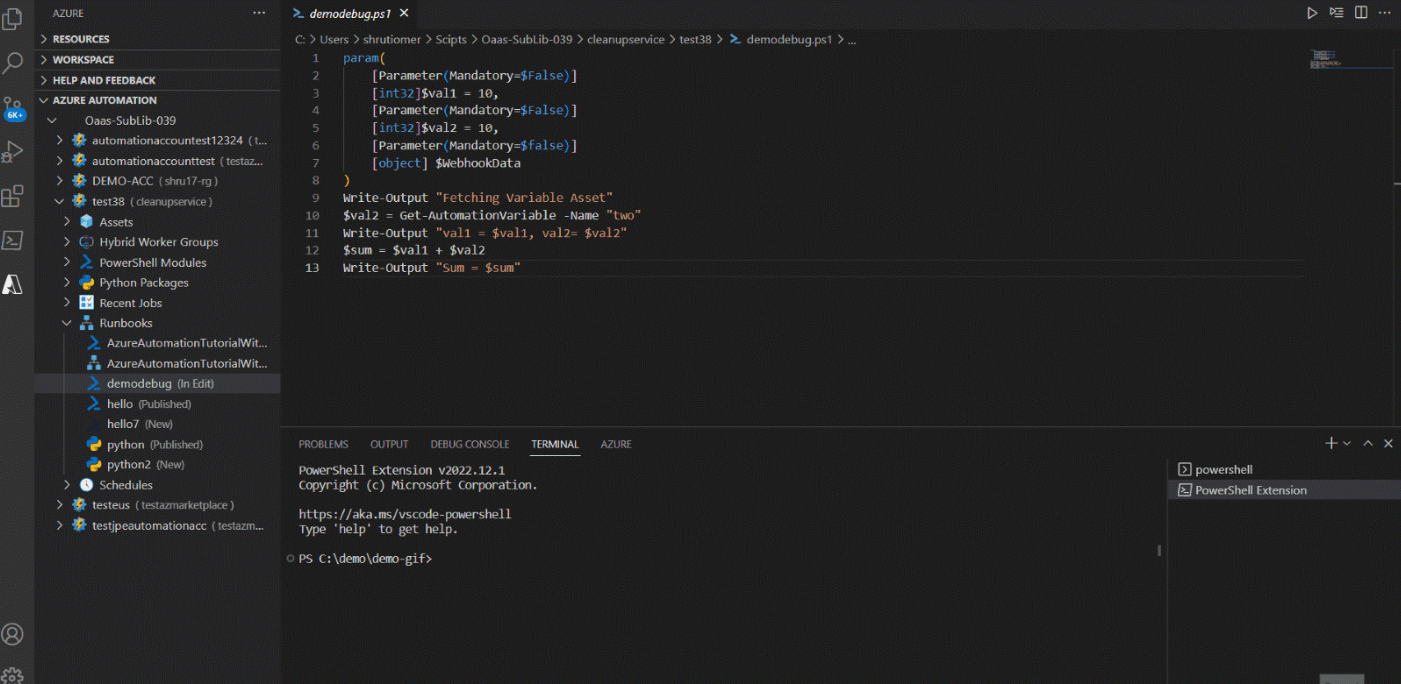The height and width of the screenshot is (684, 1401).
Task: Click the Run Selection icon in editor toolbar
Action: point(1337,12)
